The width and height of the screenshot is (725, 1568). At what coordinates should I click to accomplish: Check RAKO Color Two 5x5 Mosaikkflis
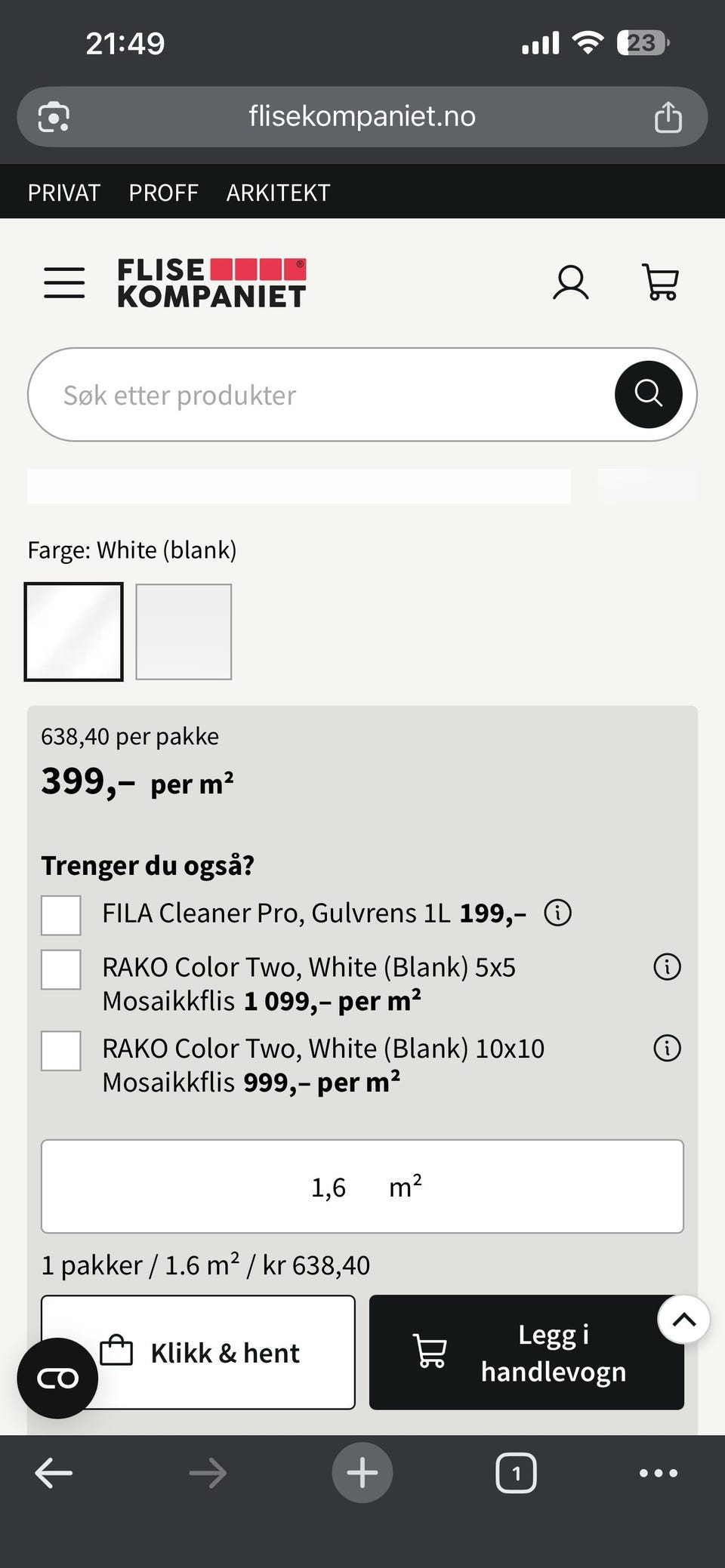tap(61, 969)
